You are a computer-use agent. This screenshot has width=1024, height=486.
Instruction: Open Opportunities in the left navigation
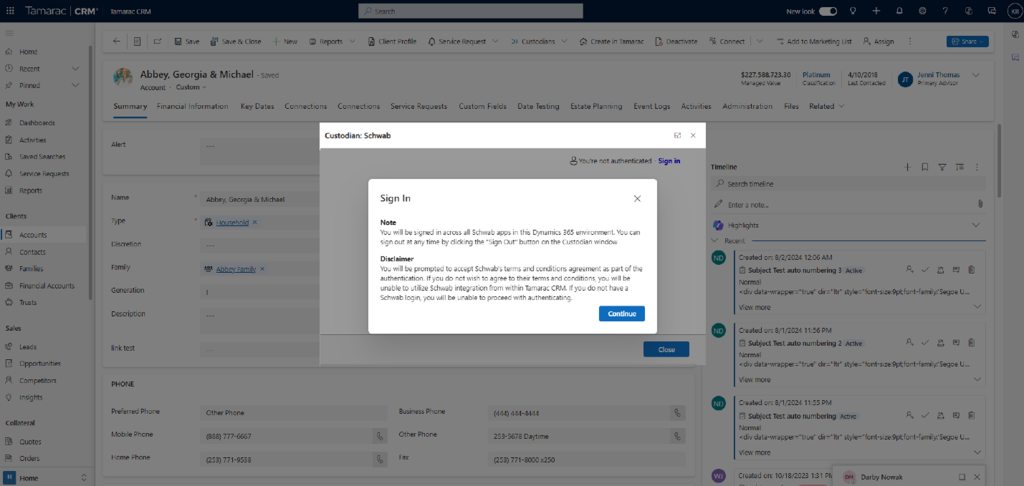coord(40,363)
